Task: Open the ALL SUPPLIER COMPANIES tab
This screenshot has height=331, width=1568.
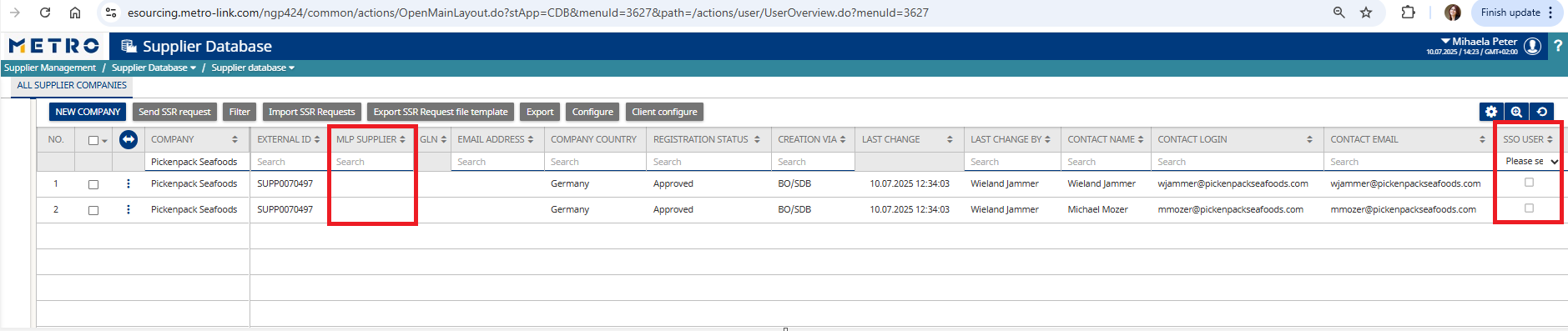Action: click(72, 85)
